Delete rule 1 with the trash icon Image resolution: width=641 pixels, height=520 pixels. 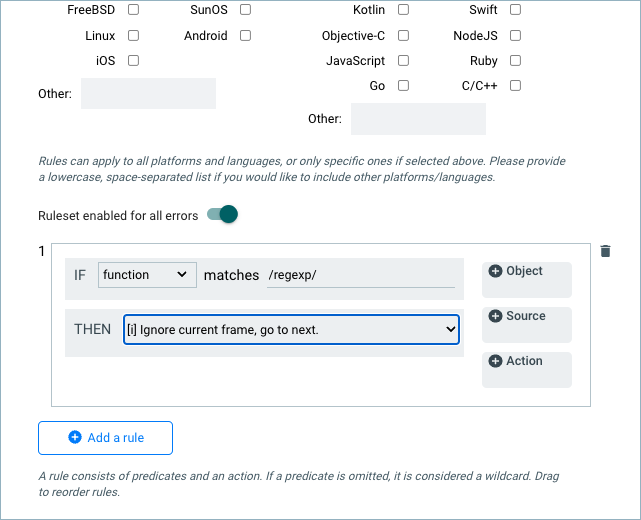[605, 251]
